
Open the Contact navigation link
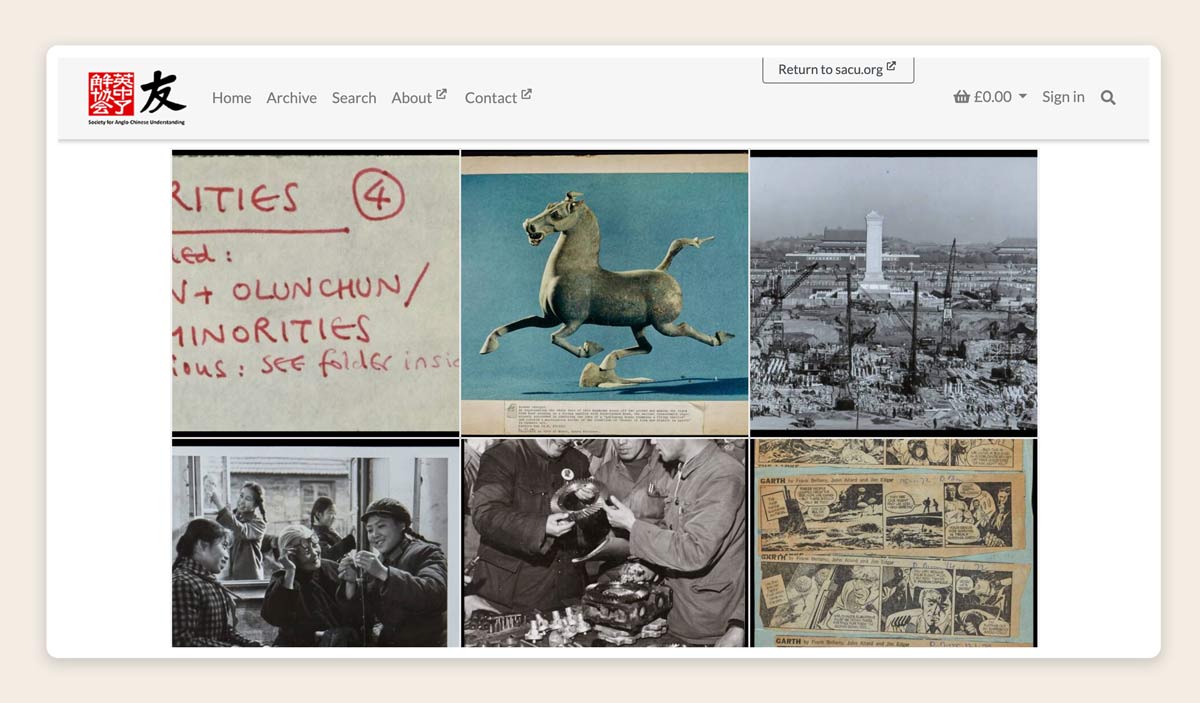490,97
